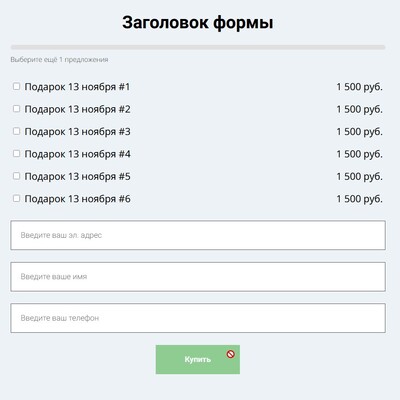The image size is (400, 400).
Task: Click the Подарок 13 ноября #5 label text
Action: pos(78,176)
